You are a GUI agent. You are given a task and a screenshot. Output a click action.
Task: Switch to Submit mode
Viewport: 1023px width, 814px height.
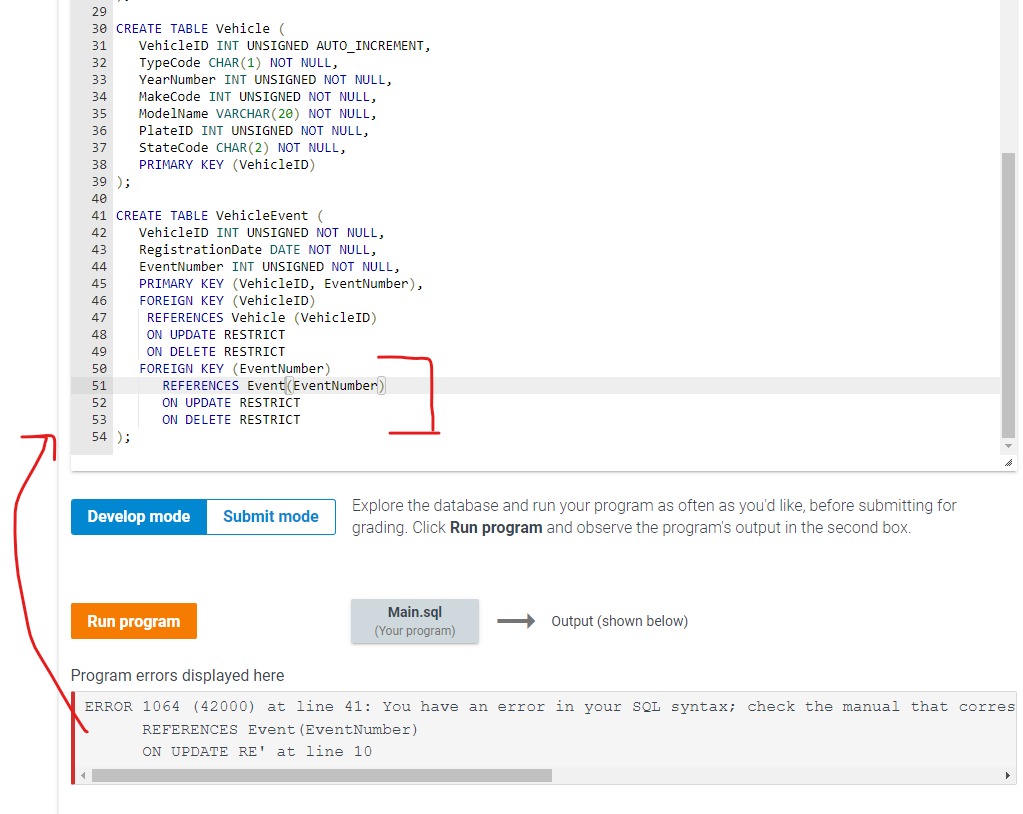pyautogui.click(x=271, y=517)
